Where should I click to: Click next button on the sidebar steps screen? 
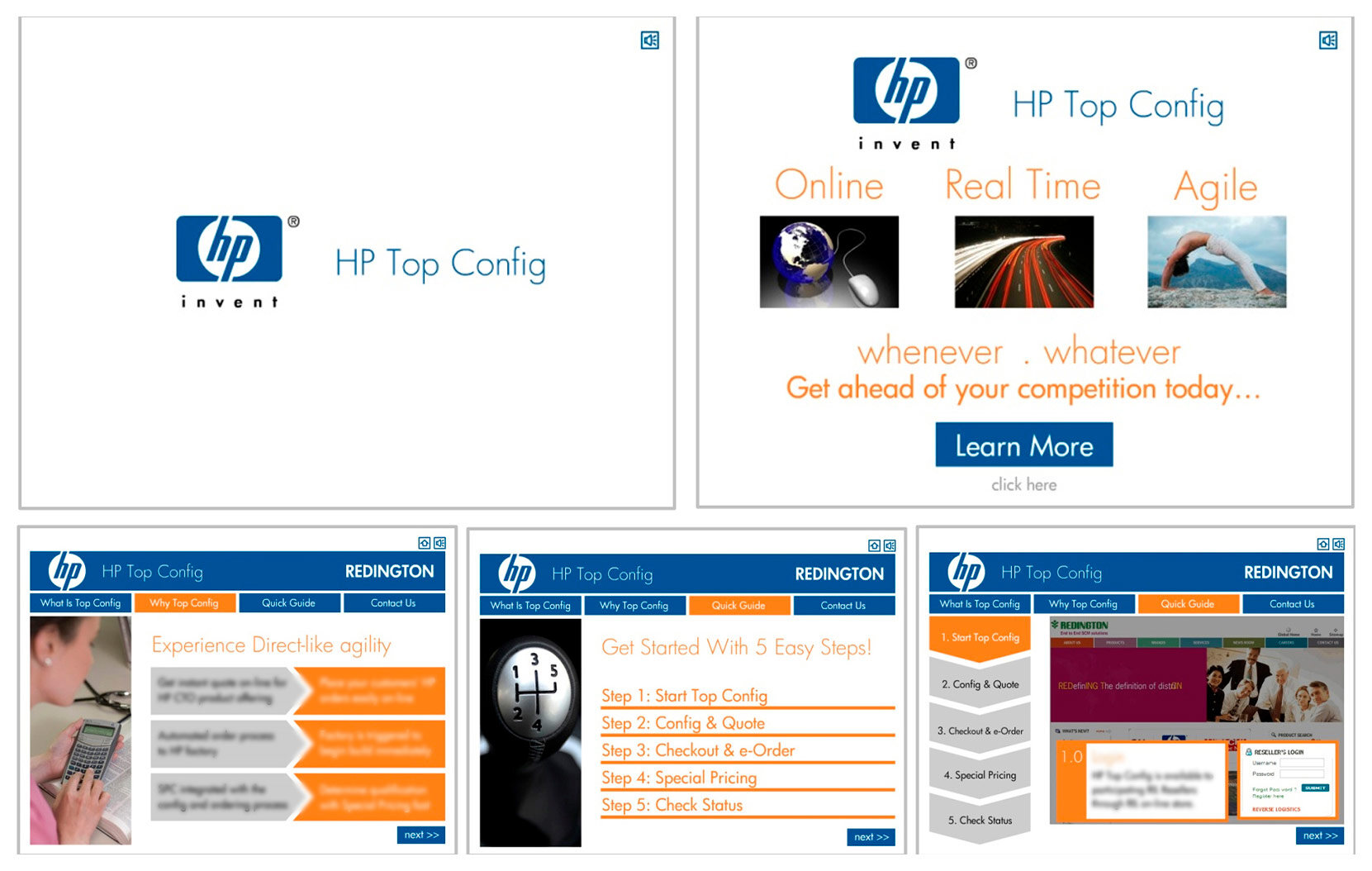tap(1320, 835)
